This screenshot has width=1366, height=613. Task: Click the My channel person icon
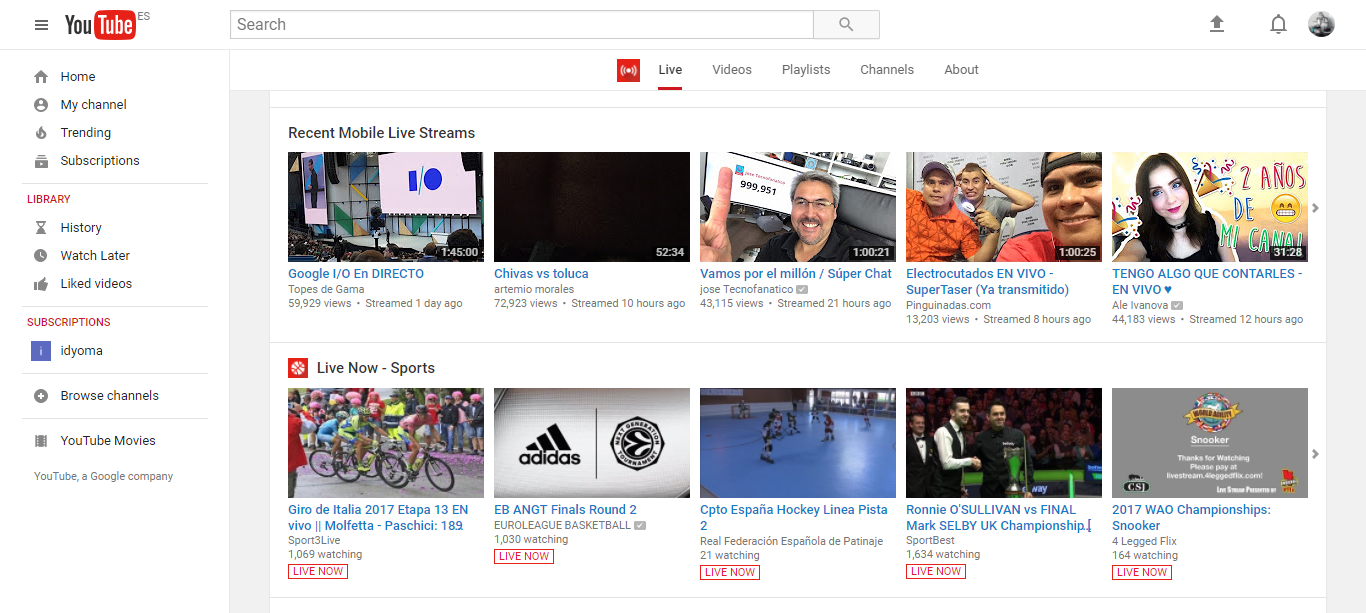(41, 105)
